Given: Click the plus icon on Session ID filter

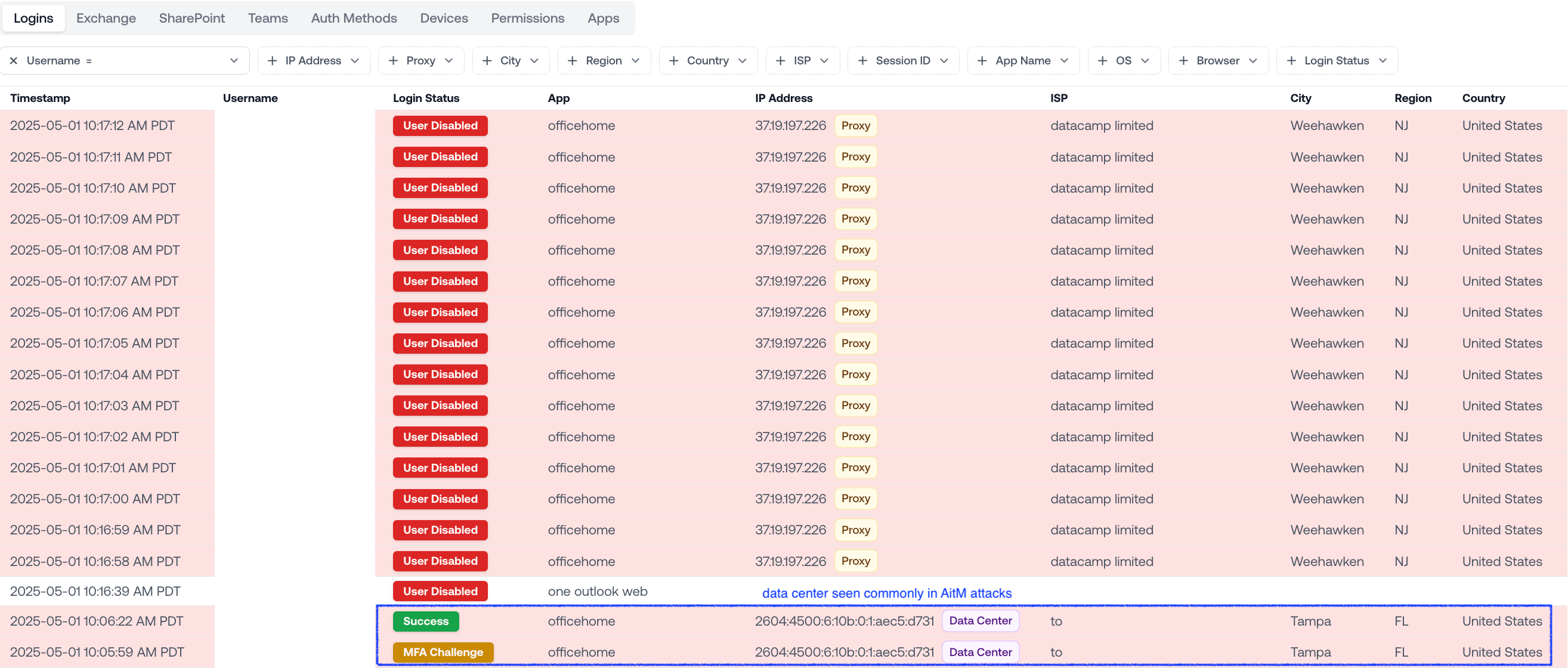Looking at the screenshot, I should (862, 61).
